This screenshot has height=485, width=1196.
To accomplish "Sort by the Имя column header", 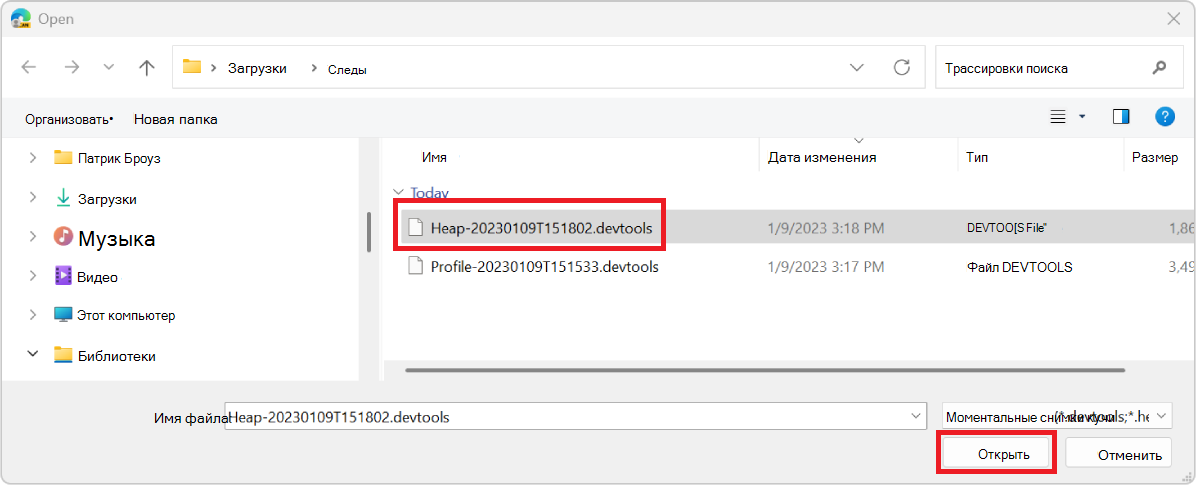I will pyautogui.click(x=434, y=158).
